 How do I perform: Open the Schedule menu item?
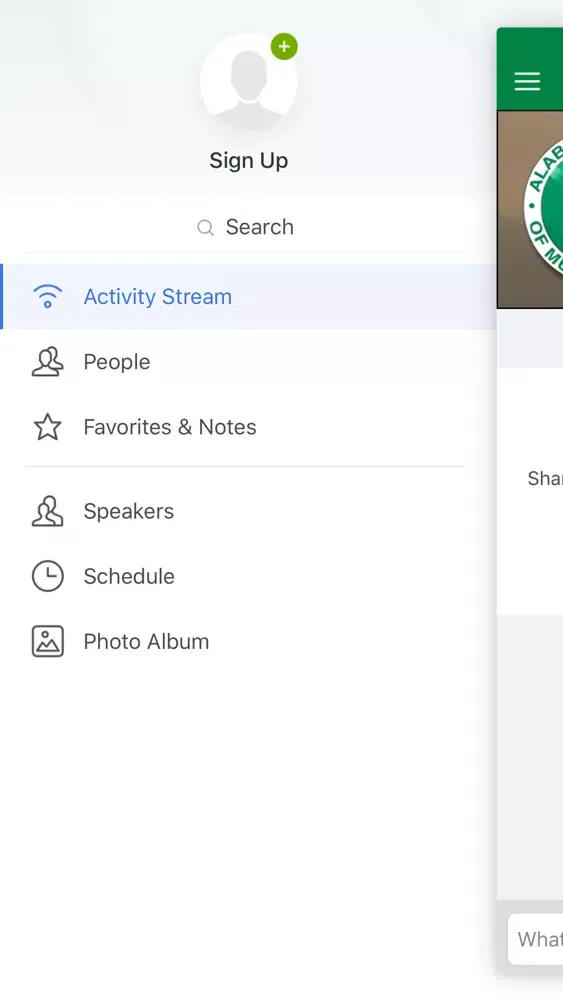click(x=248, y=576)
